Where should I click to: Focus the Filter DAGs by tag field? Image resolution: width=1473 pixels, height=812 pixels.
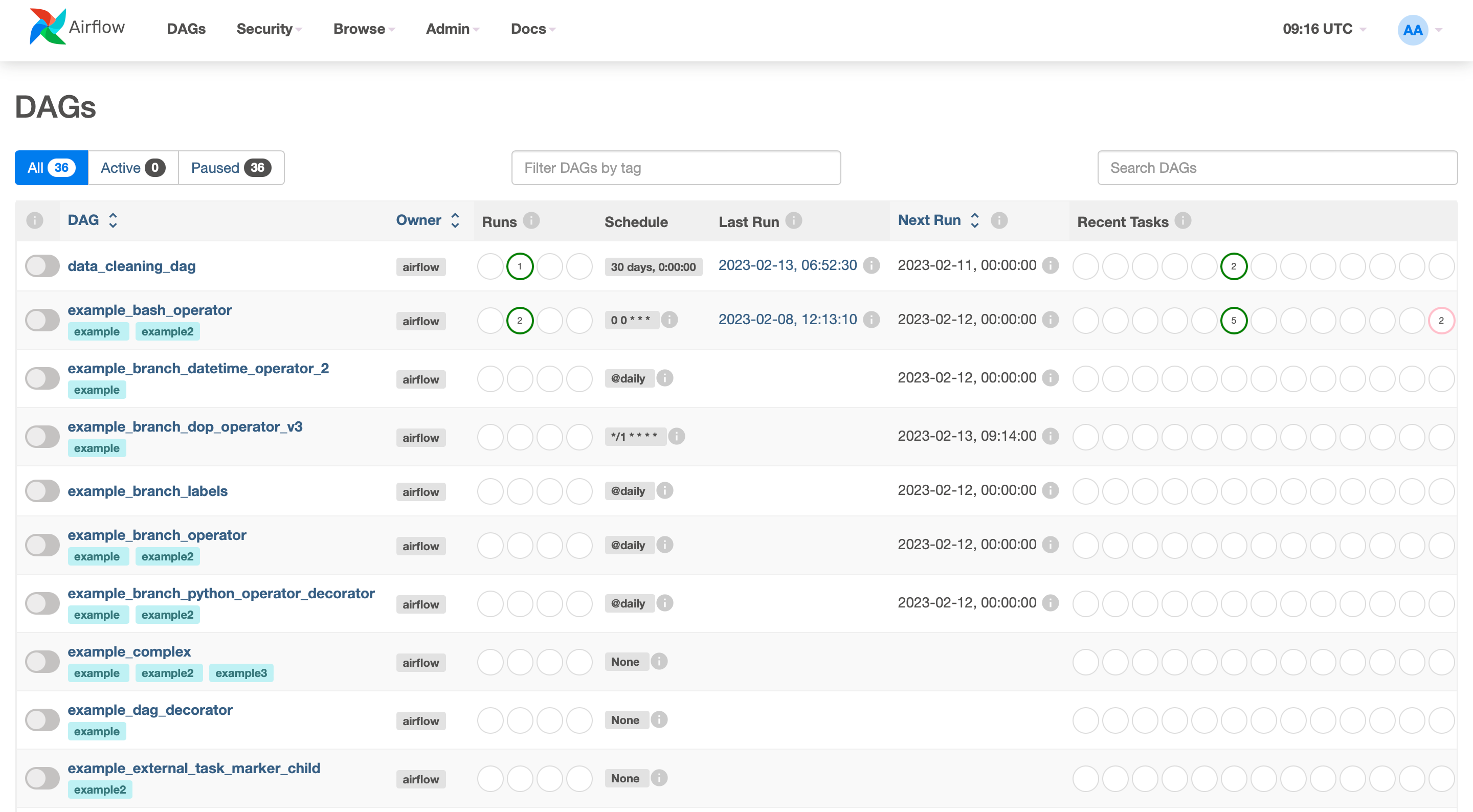(x=676, y=168)
